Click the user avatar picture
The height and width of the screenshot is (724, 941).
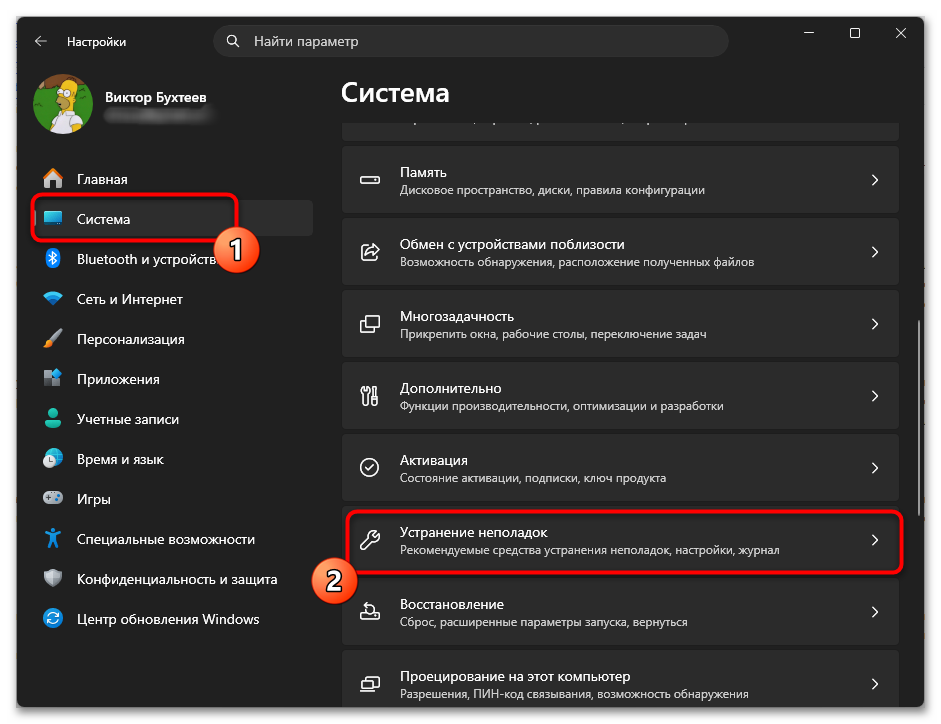(63, 104)
